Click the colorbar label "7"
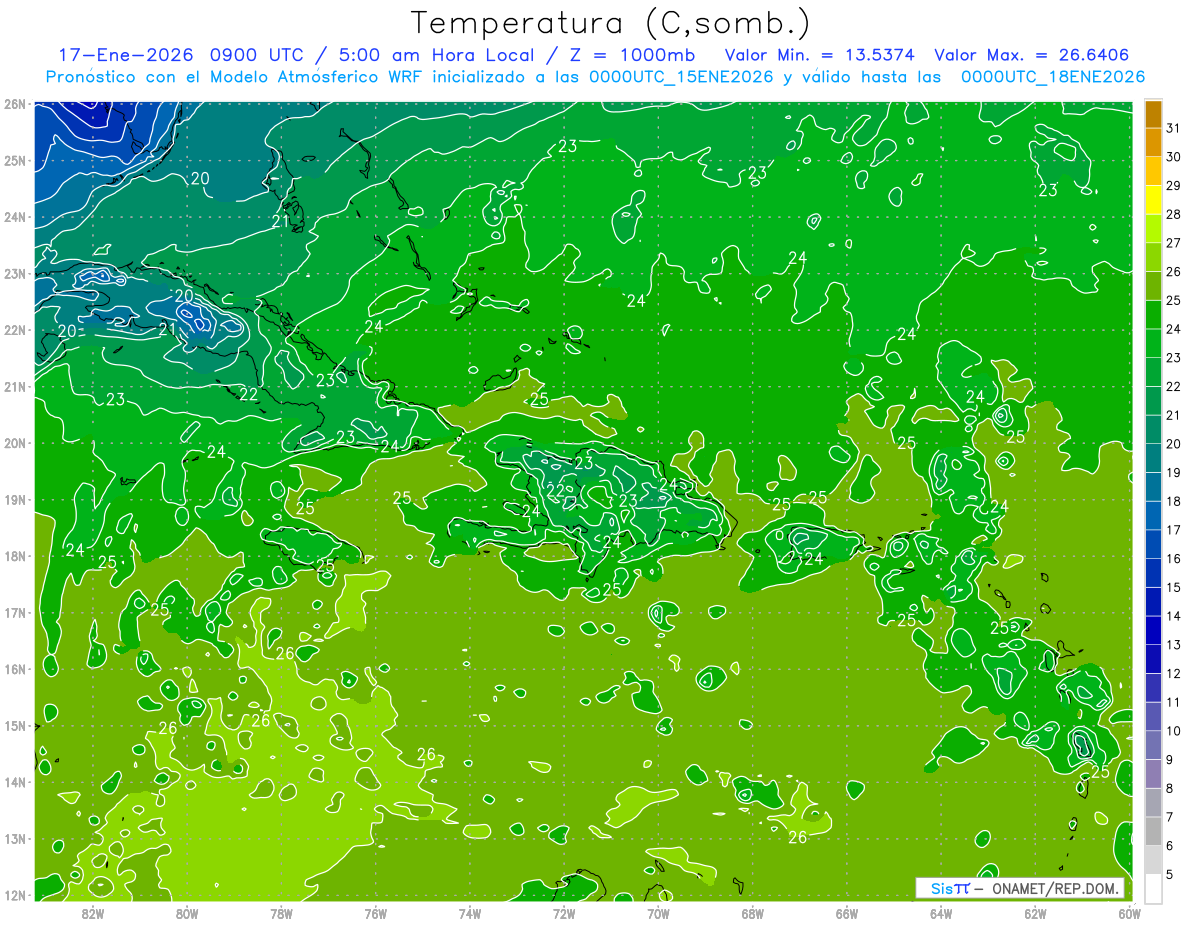This screenshot has height=927, width=1200. [1170, 817]
